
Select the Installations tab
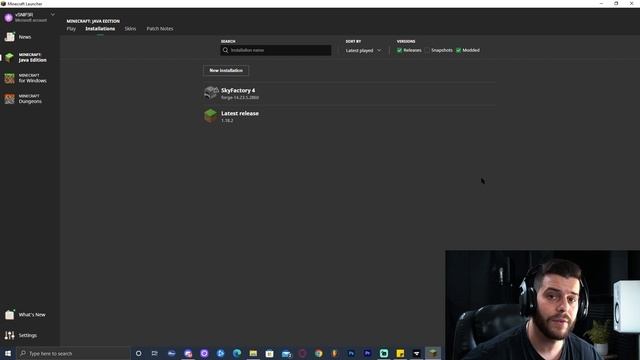100,29
